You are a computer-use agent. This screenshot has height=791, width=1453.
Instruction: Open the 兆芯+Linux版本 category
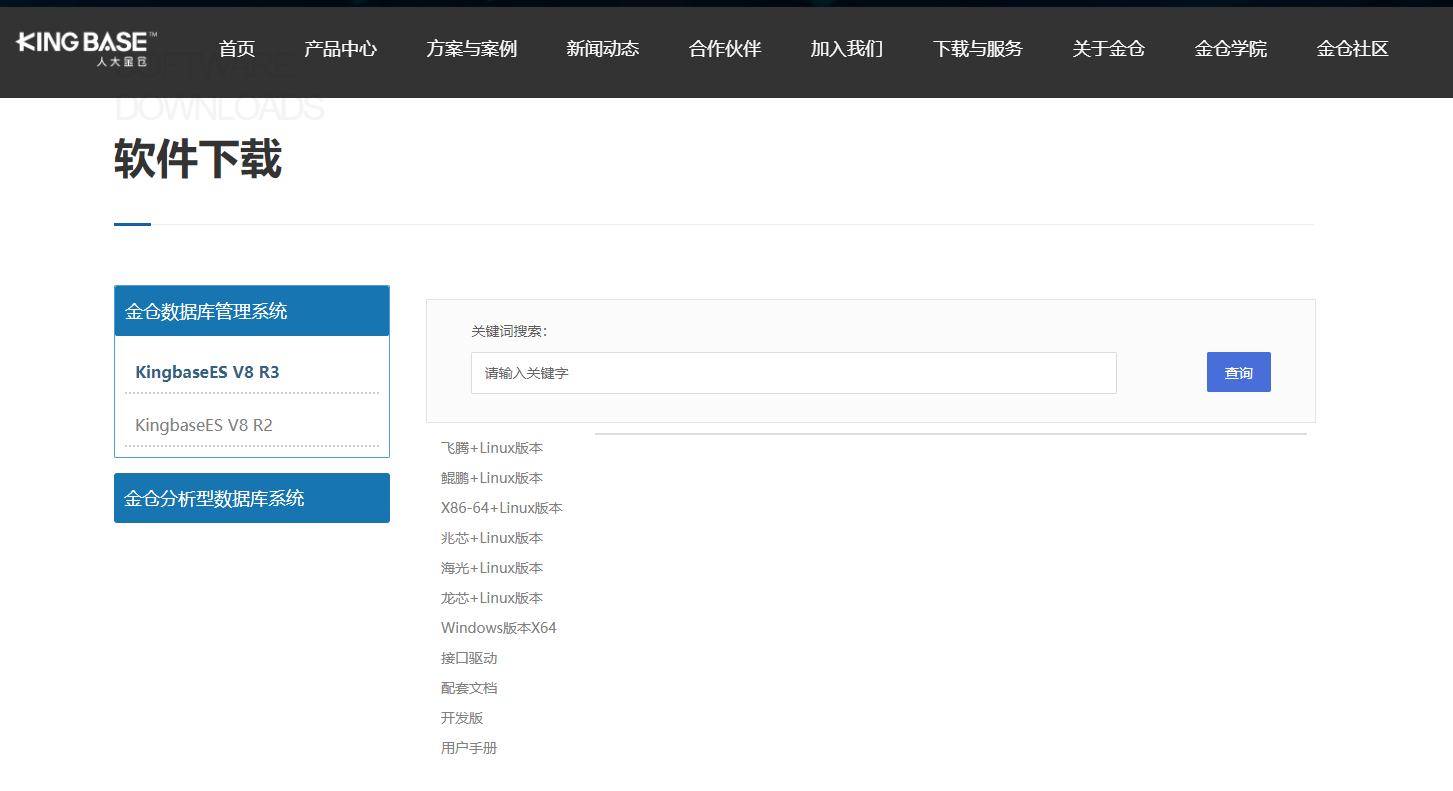(x=492, y=538)
